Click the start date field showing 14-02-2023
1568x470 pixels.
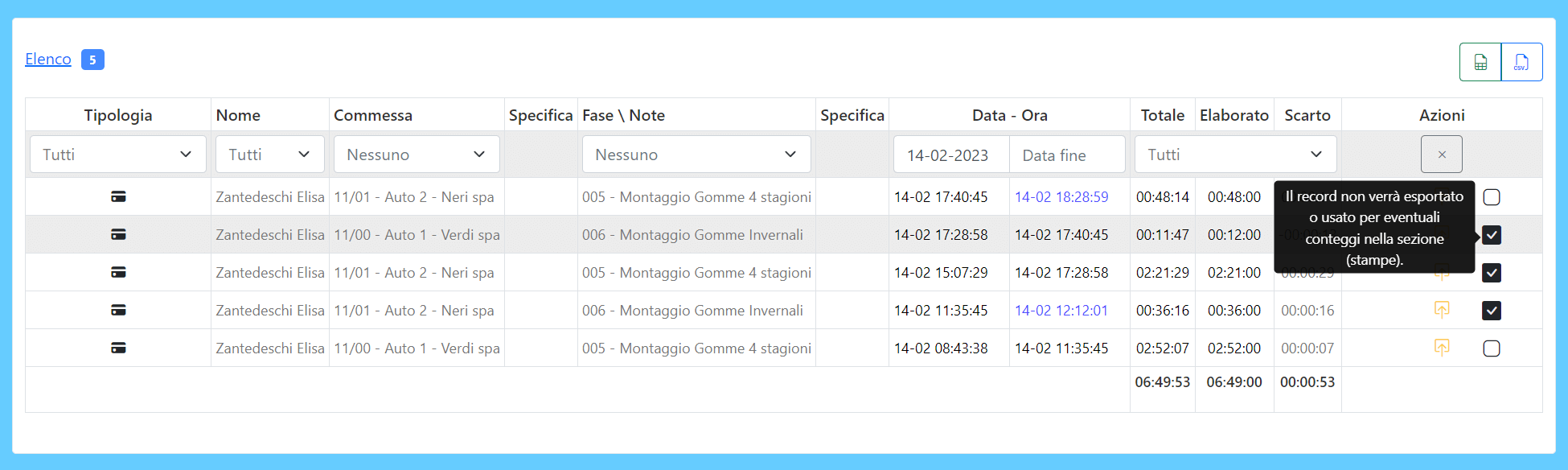click(950, 155)
